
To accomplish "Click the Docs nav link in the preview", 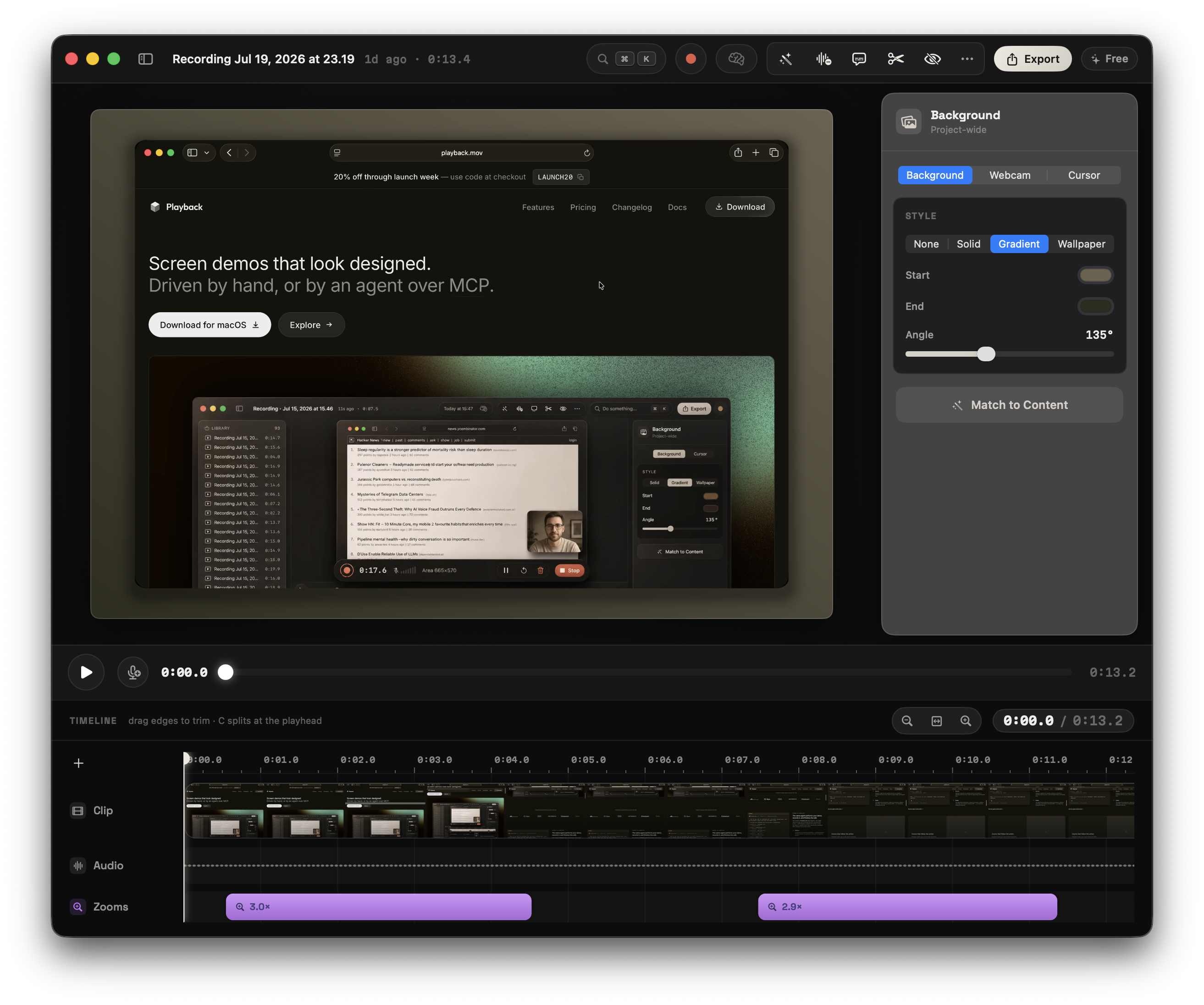I will point(677,208).
